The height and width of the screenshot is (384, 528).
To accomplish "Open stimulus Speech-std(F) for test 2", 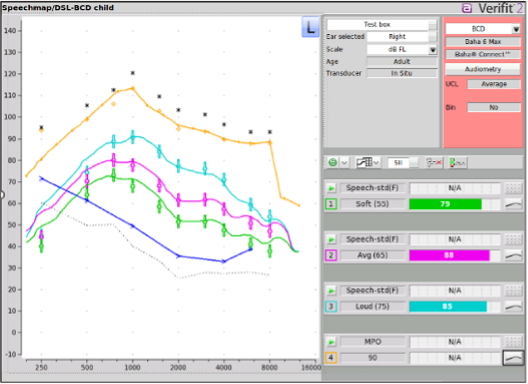I will click(372, 239).
